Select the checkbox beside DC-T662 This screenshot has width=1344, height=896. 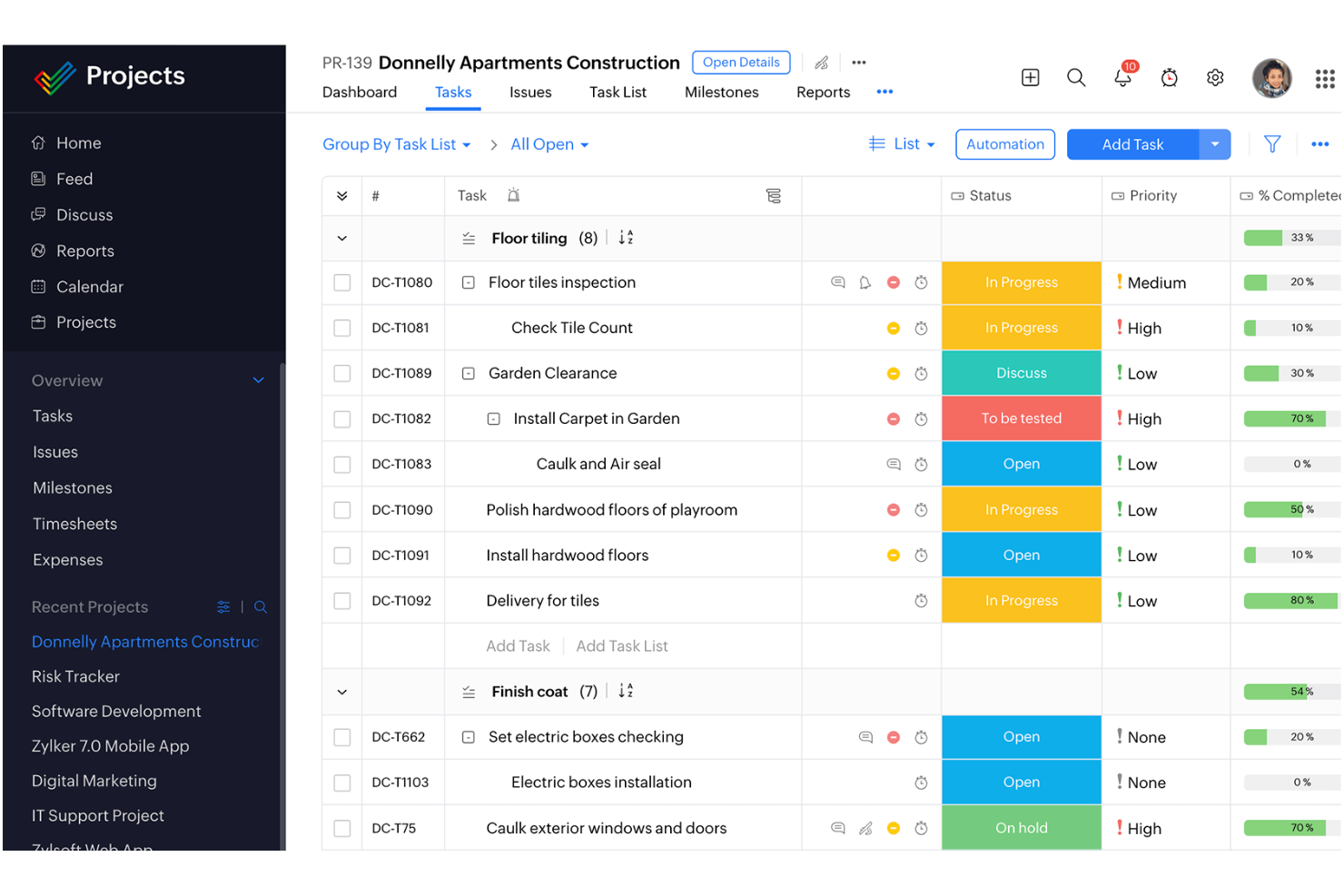point(342,736)
